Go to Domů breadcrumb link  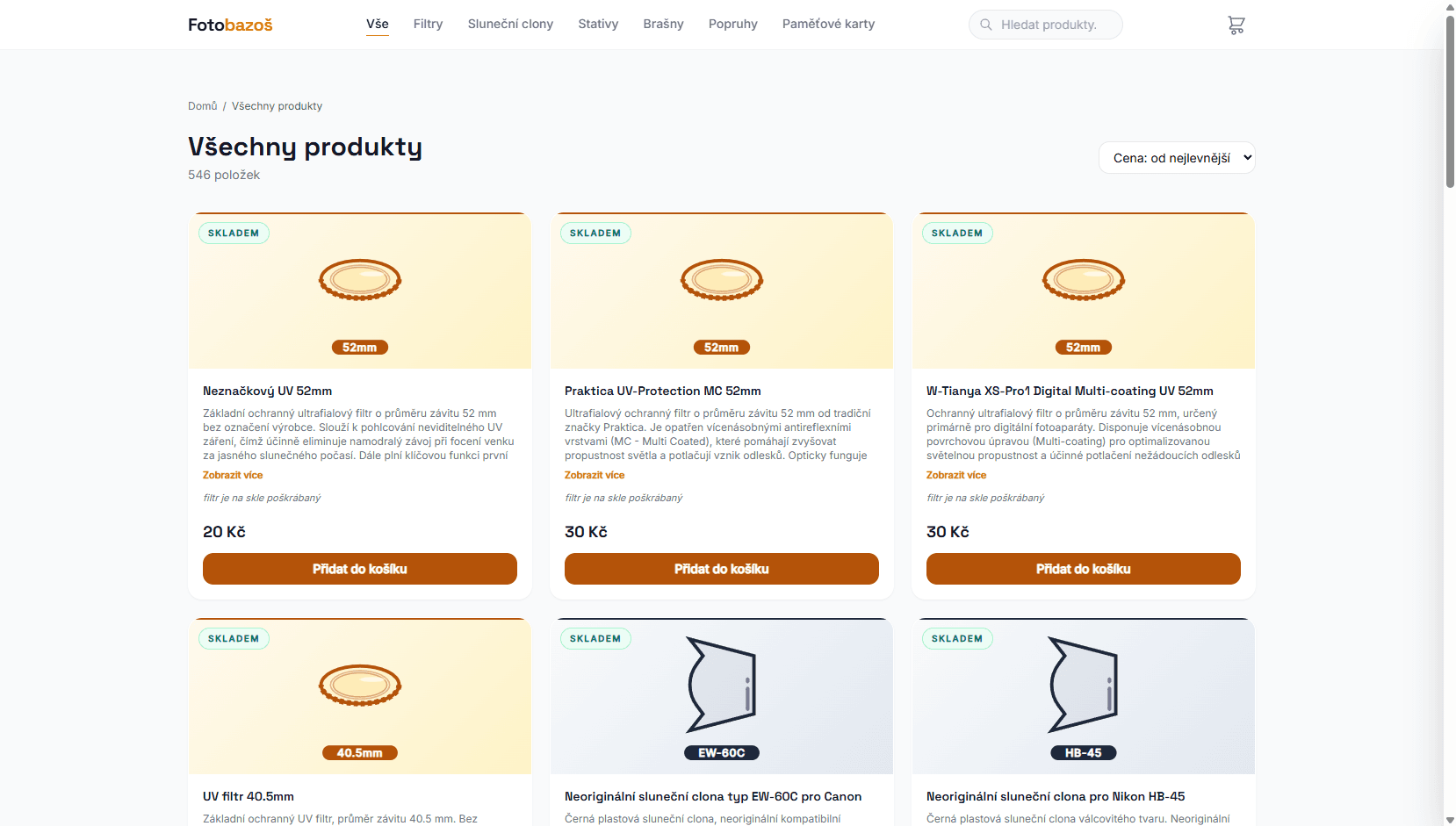[203, 106]
